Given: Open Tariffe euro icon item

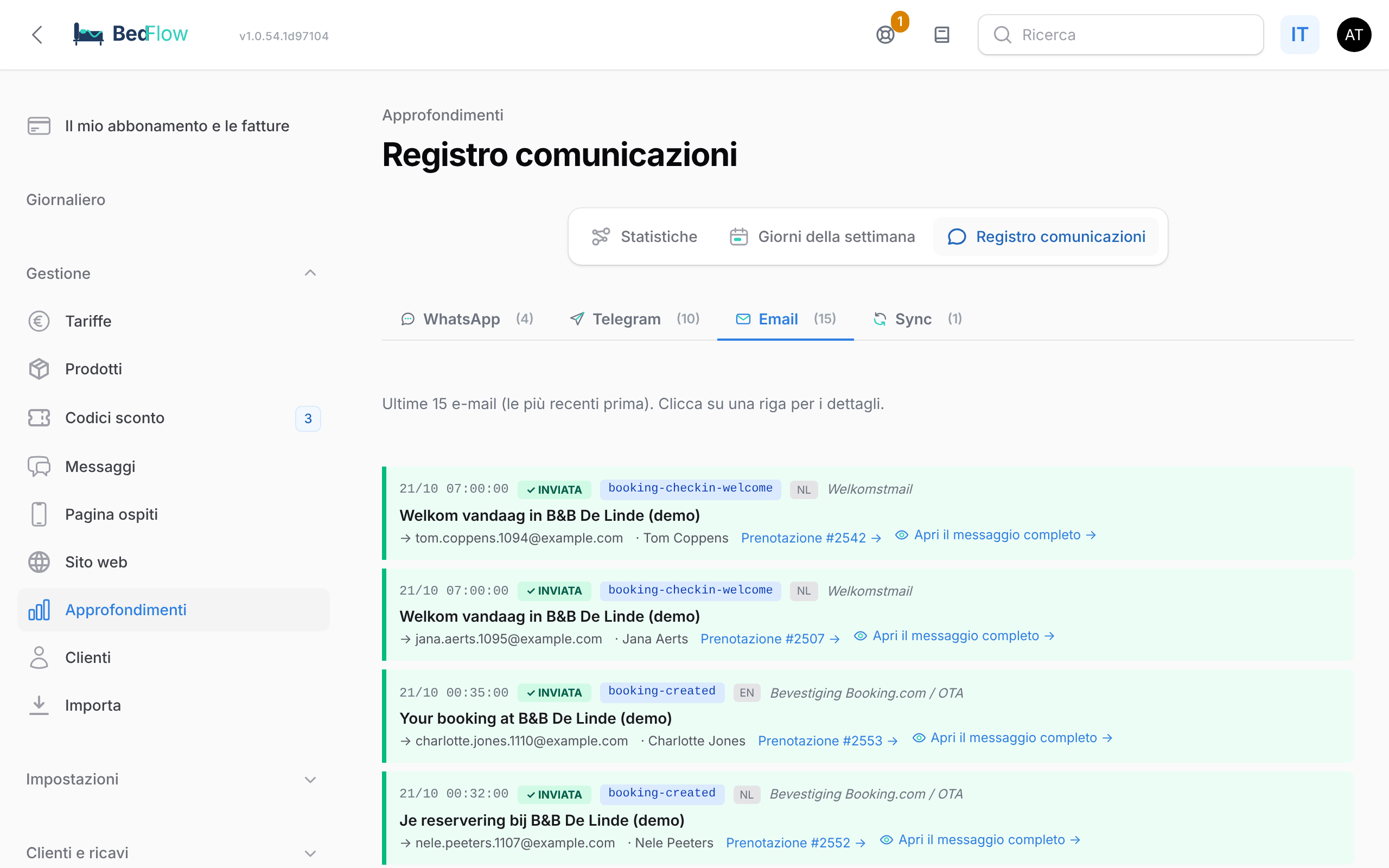Looking at the screenshot, I should 173,321.
